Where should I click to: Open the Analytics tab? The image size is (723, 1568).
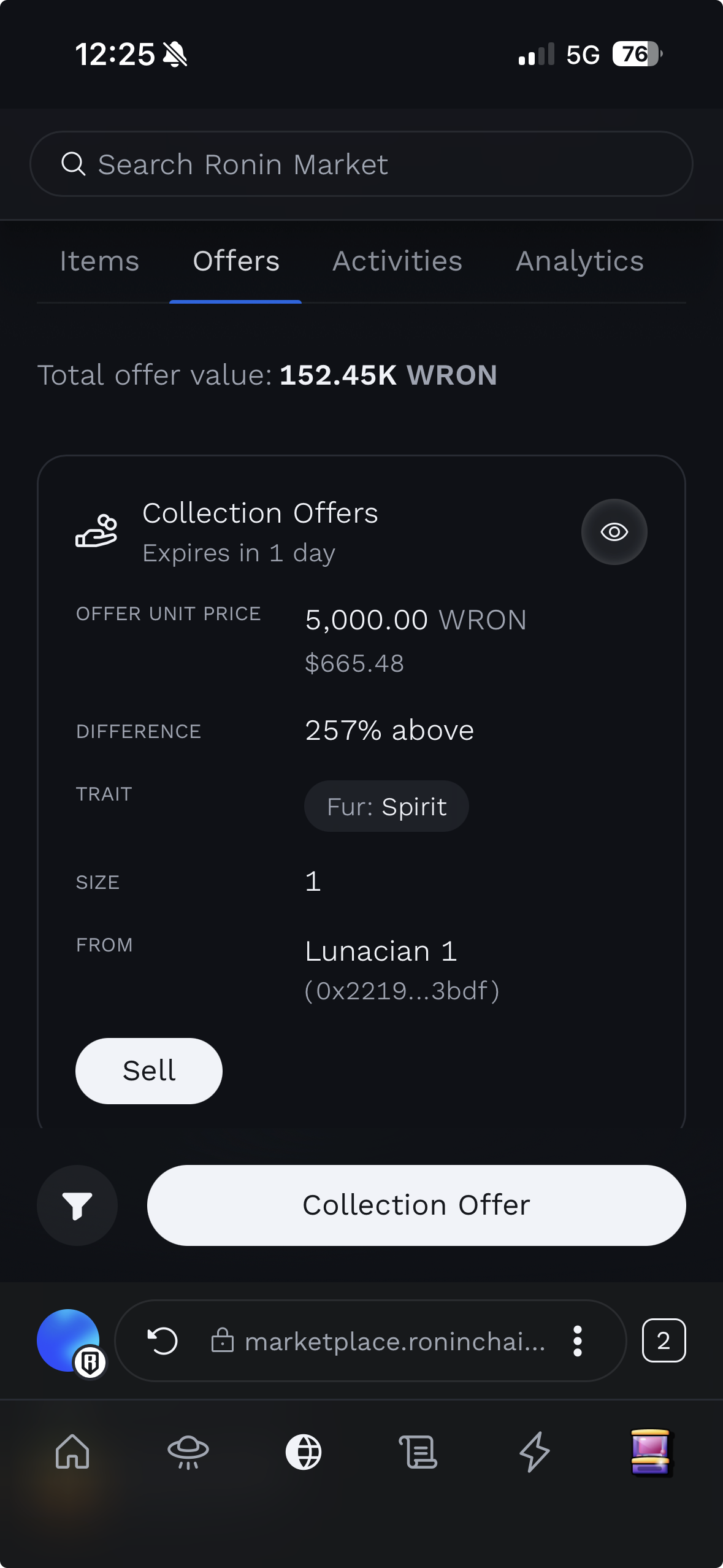point(580,261)
